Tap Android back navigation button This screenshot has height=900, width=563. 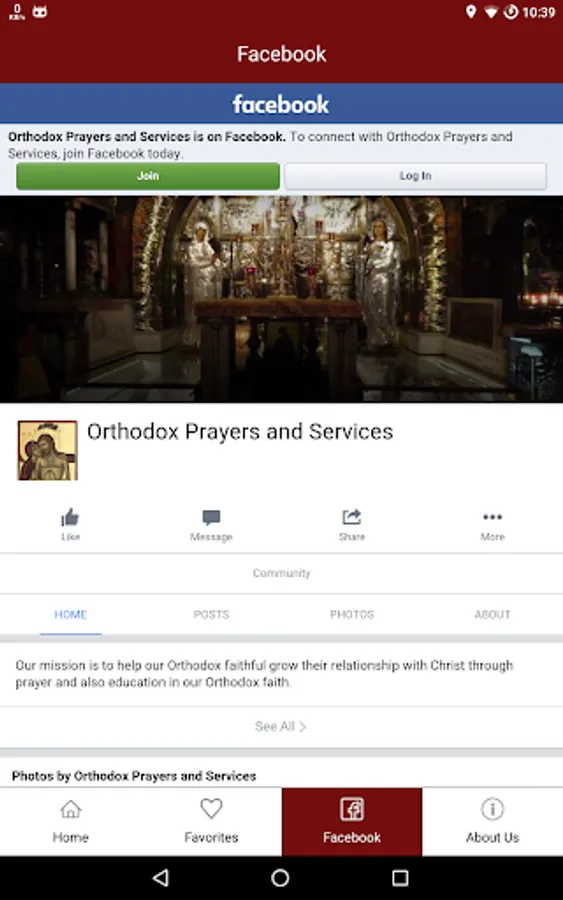[161, 877]
